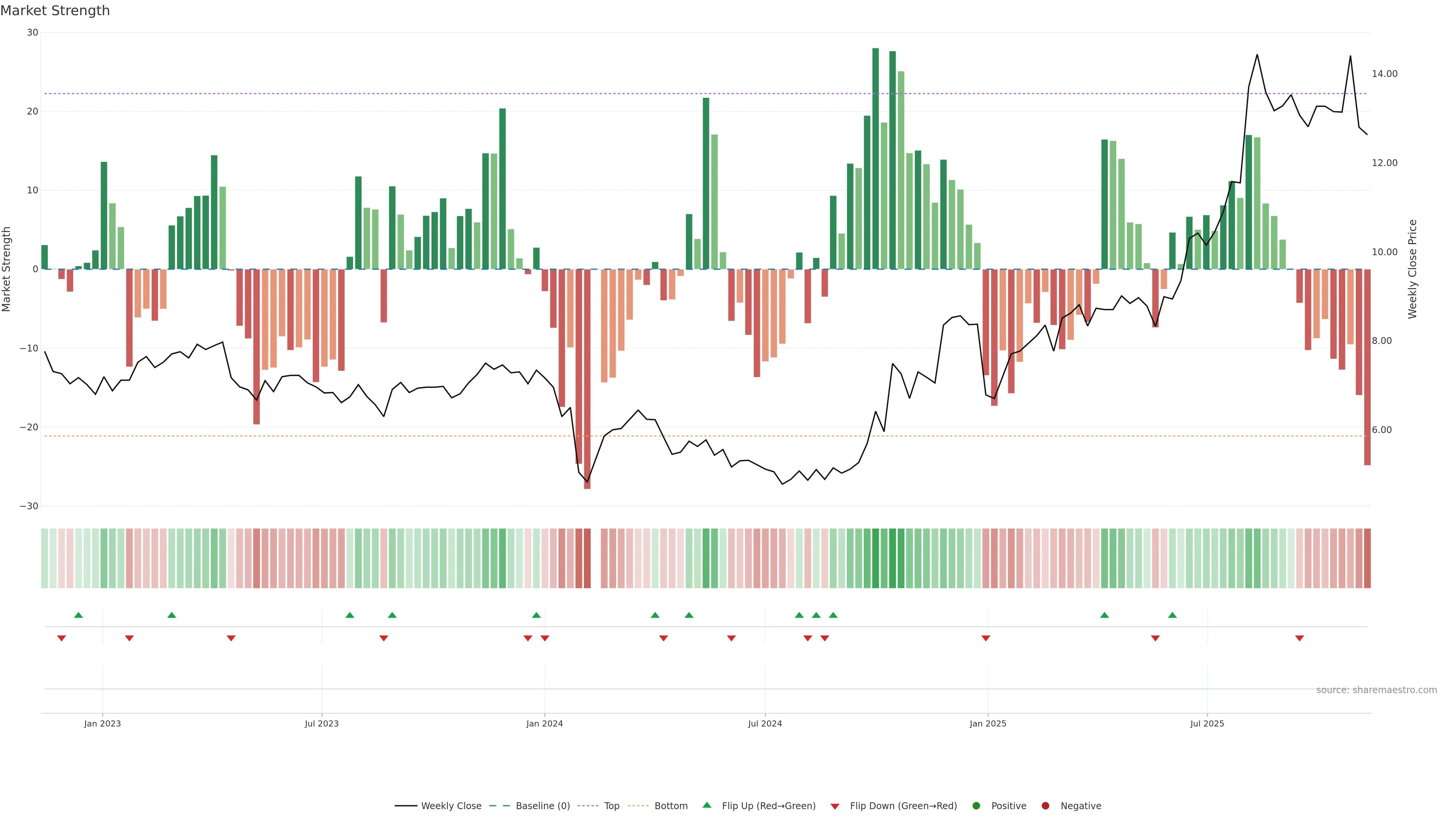
Task: Click rightmost green flip-up triangle marker
Action: [x=1172, y=615]
